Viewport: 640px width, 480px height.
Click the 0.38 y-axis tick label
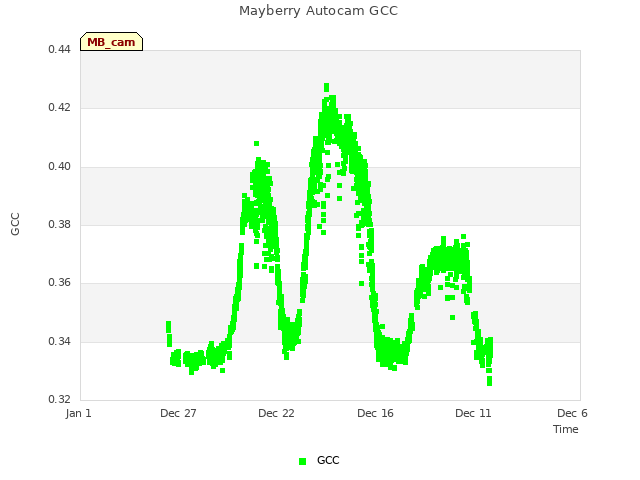59,224
